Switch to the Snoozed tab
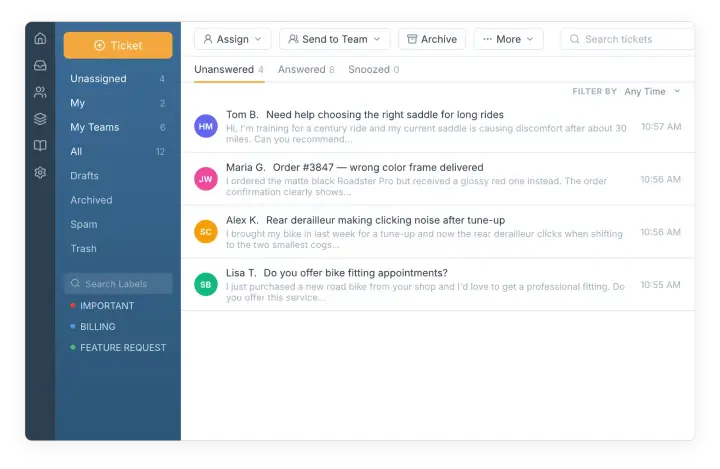The height and width of the screenshot is (469, 720). point(373,69)
